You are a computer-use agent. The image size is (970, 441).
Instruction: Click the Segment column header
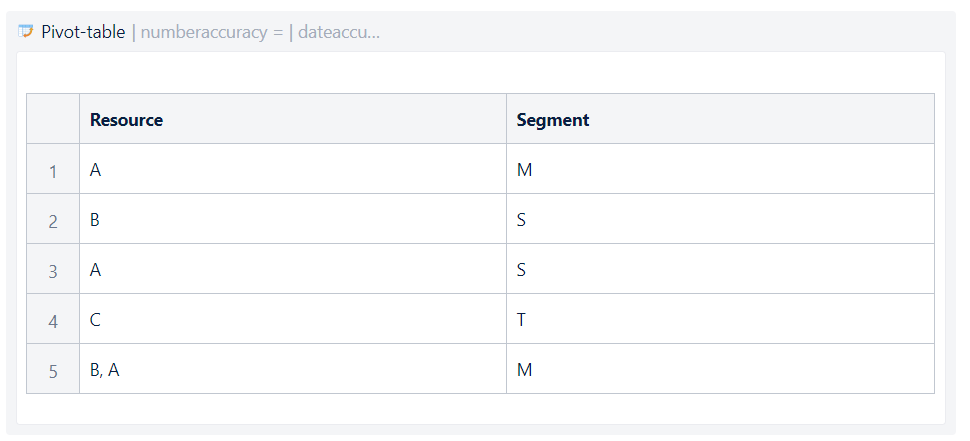pos(553,120)
